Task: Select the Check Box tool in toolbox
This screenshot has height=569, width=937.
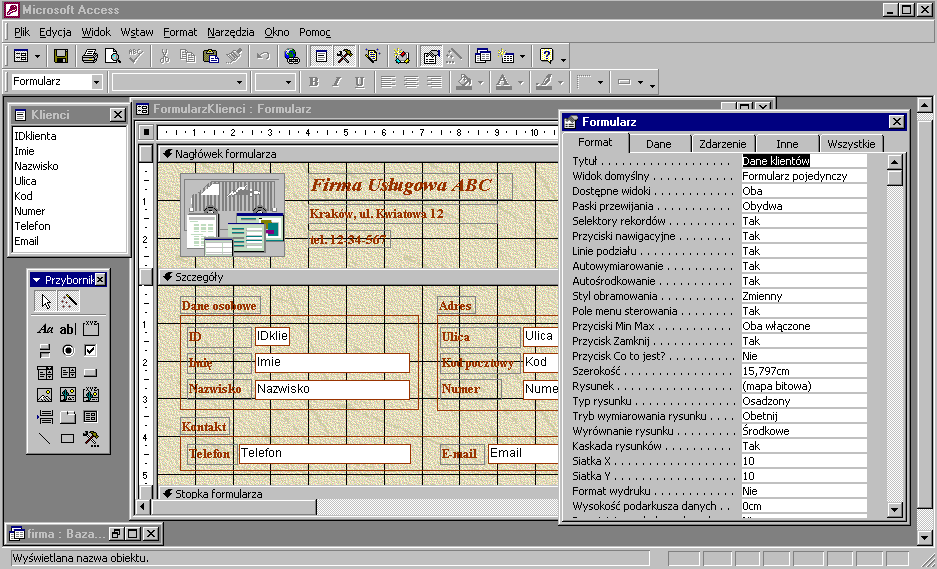Action: (x=90, y=351)
